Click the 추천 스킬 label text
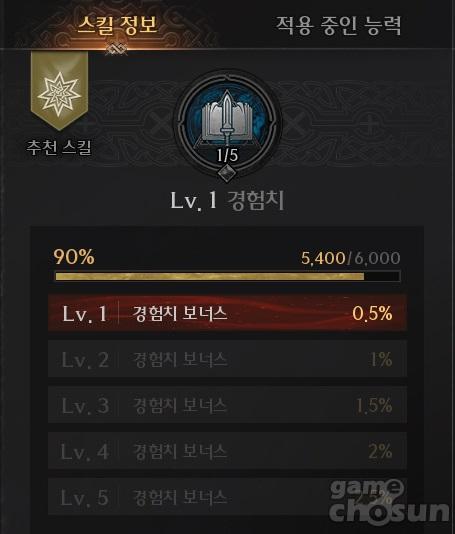Viewport: 455px width, 534px height. (59, 147)
